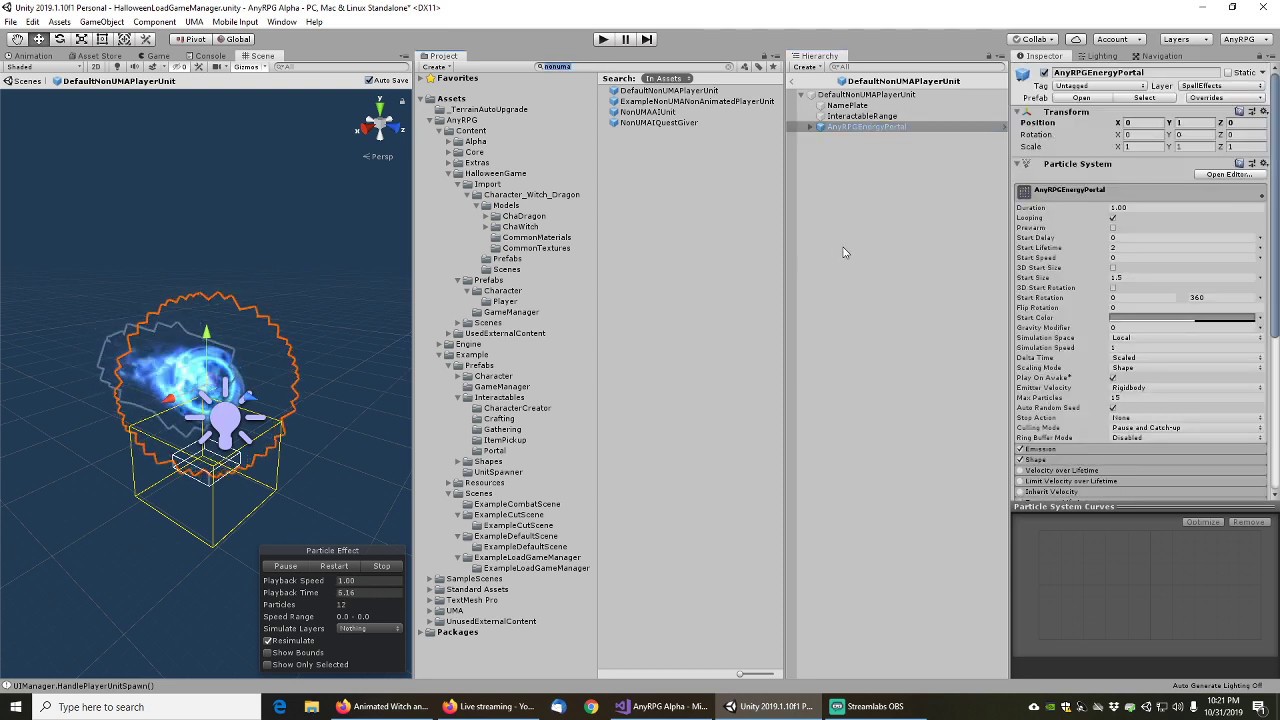Open Particle System component settings gear

[1263, 163]
